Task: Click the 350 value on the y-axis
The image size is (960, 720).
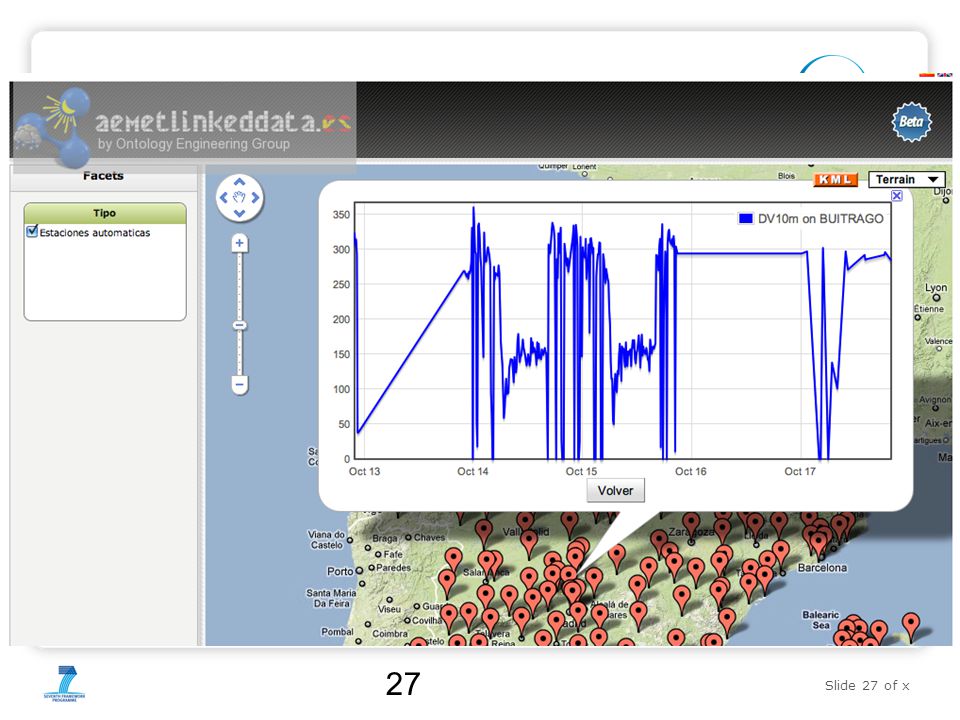Action: [342, 215]
